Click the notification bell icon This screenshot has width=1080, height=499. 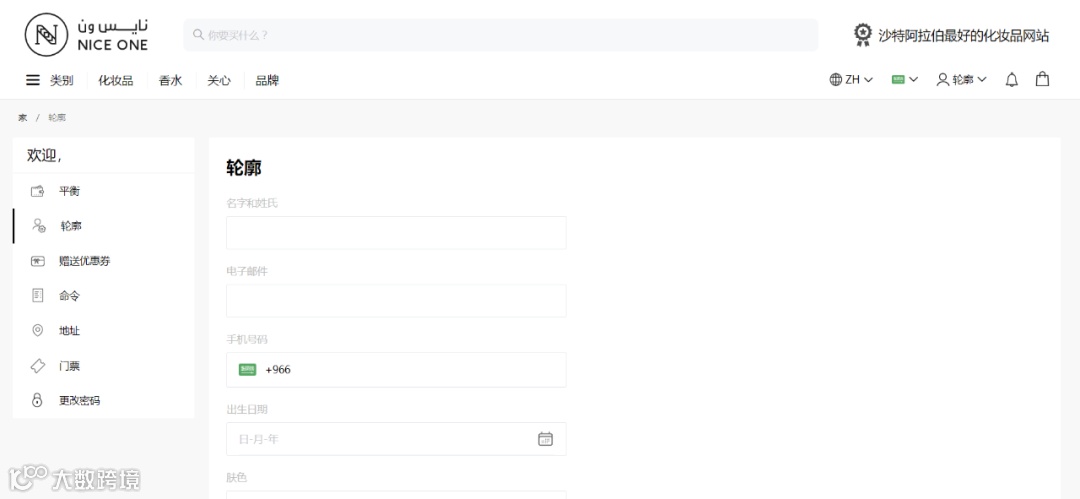[1011, 80]
